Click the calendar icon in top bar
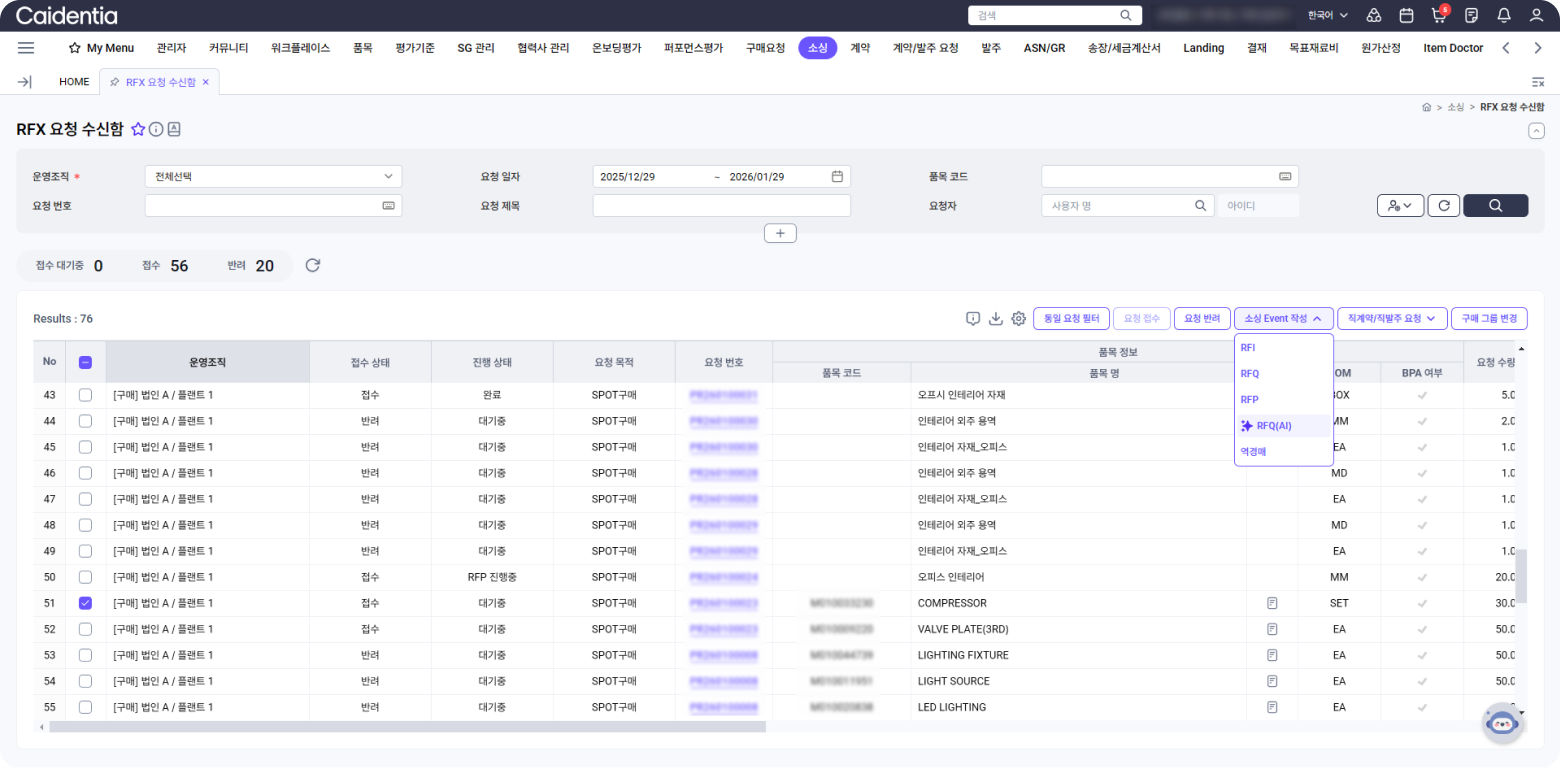This screenshot has height=768, width=1560. pyautogui.click(x=1406, y=15)
